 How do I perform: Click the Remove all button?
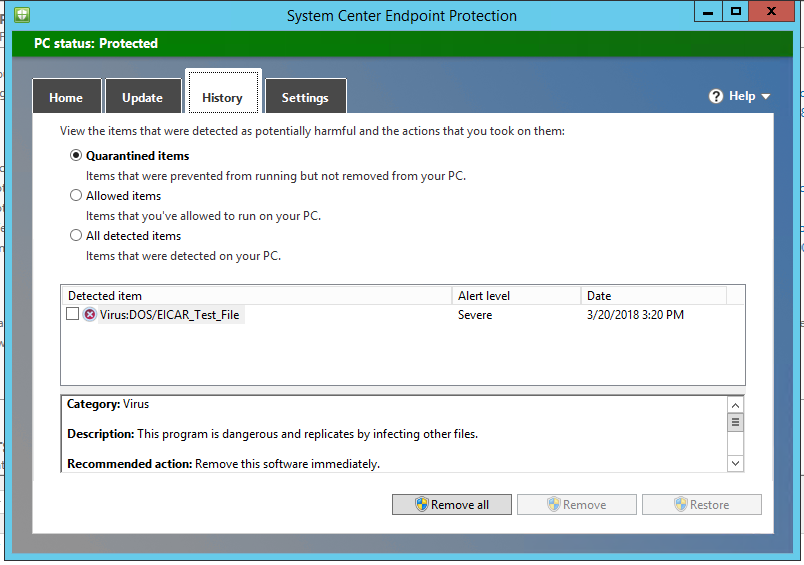(452, 505)
